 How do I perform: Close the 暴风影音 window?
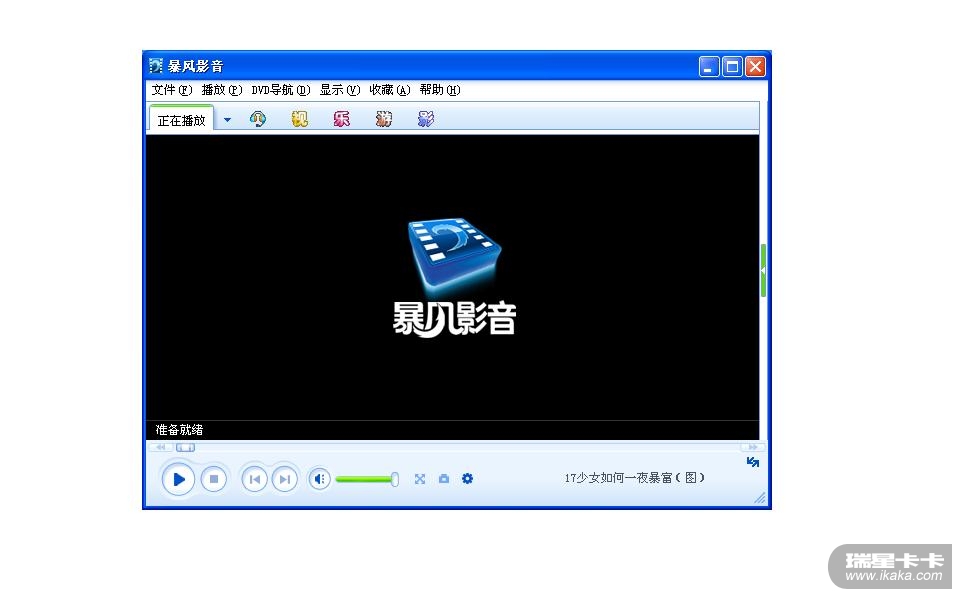[755, 66]
